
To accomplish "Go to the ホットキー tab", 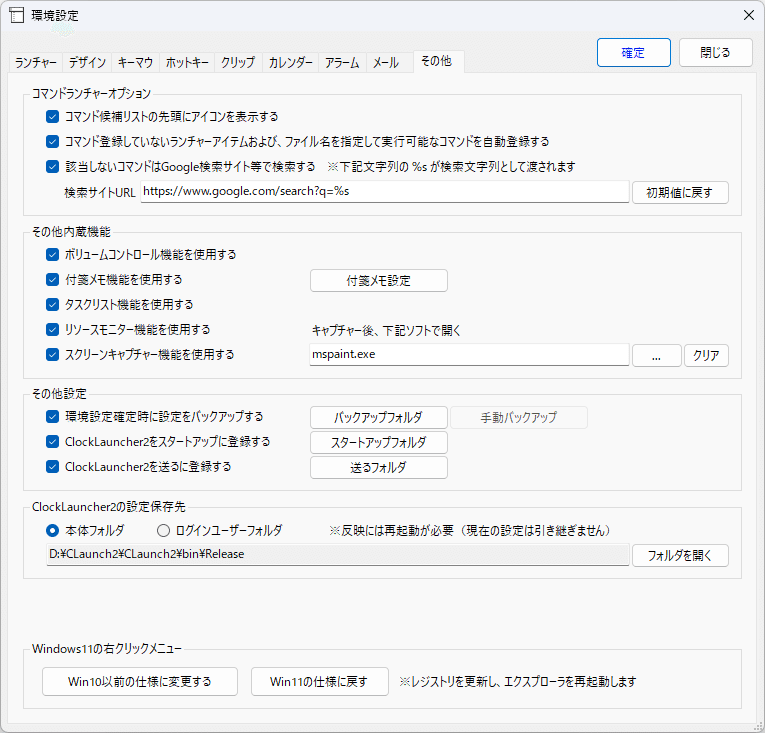I will tap(187, 62).
